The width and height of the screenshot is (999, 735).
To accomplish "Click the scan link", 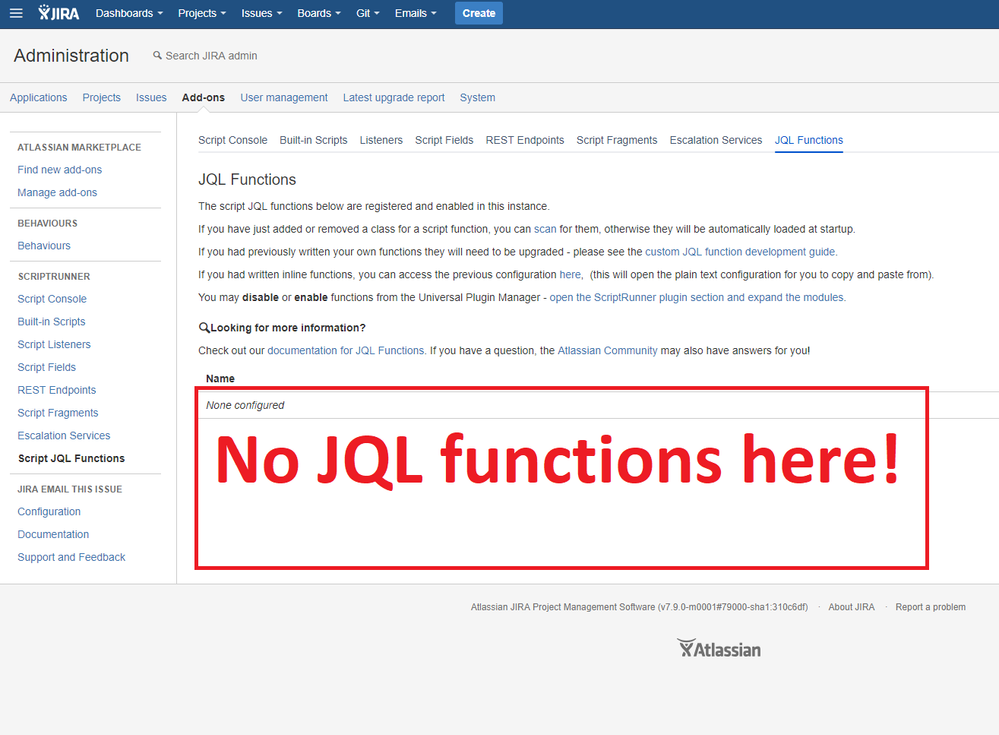I will (x=545, y=229).
